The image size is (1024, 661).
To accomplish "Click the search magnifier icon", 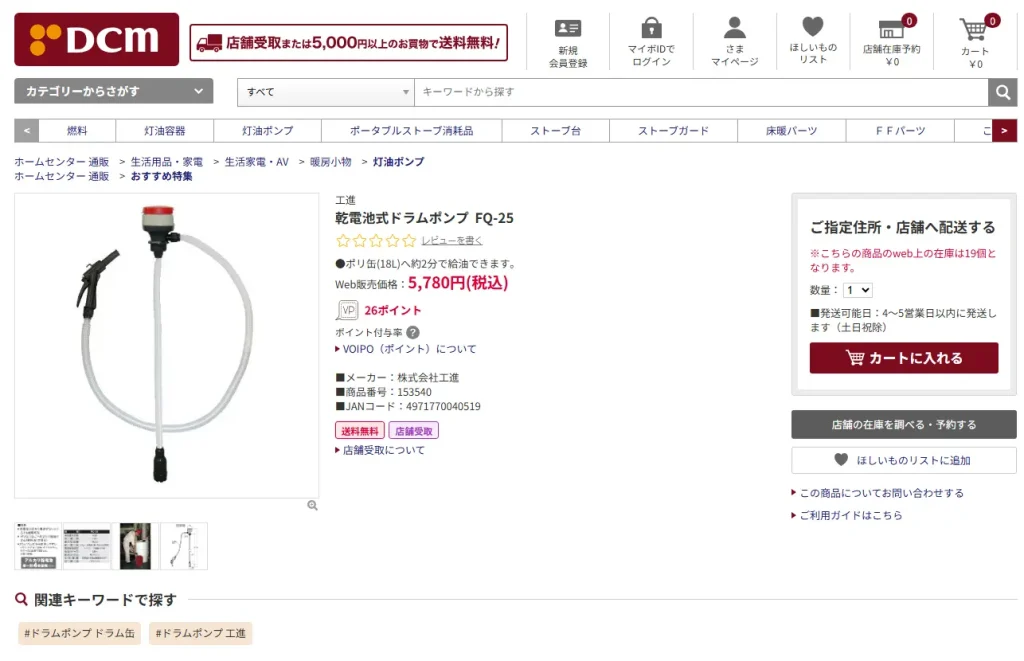I will coord(1003,92).
